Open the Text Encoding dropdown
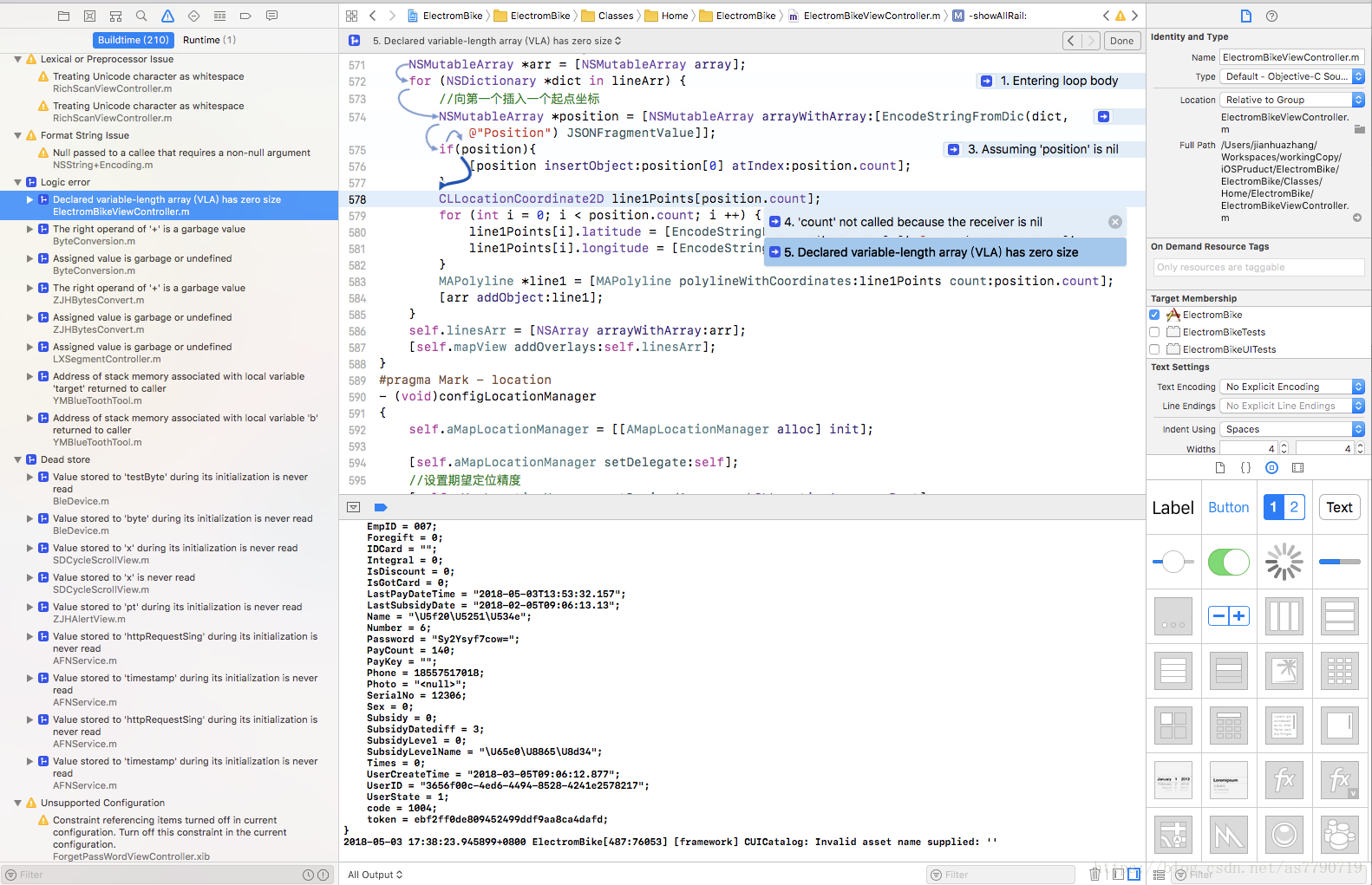The width and height of the screenshot is (1372, 885). tap(1292, 387)
